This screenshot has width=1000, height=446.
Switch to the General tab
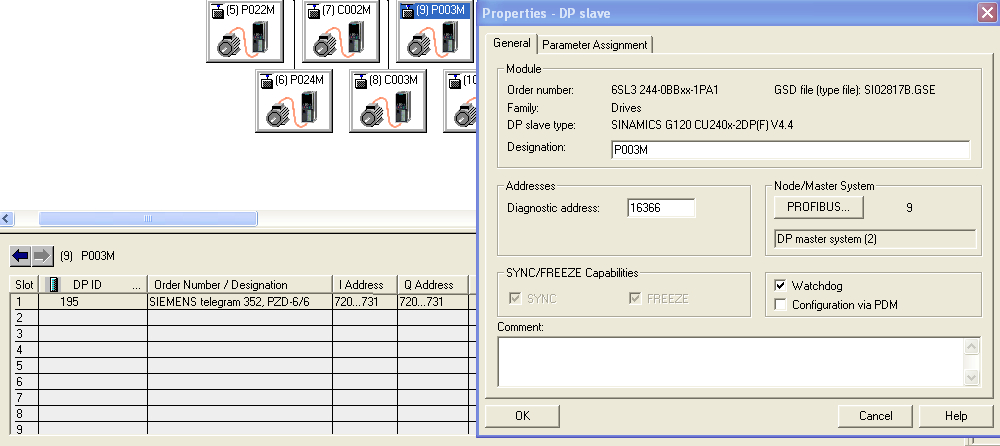click(511, 43)
